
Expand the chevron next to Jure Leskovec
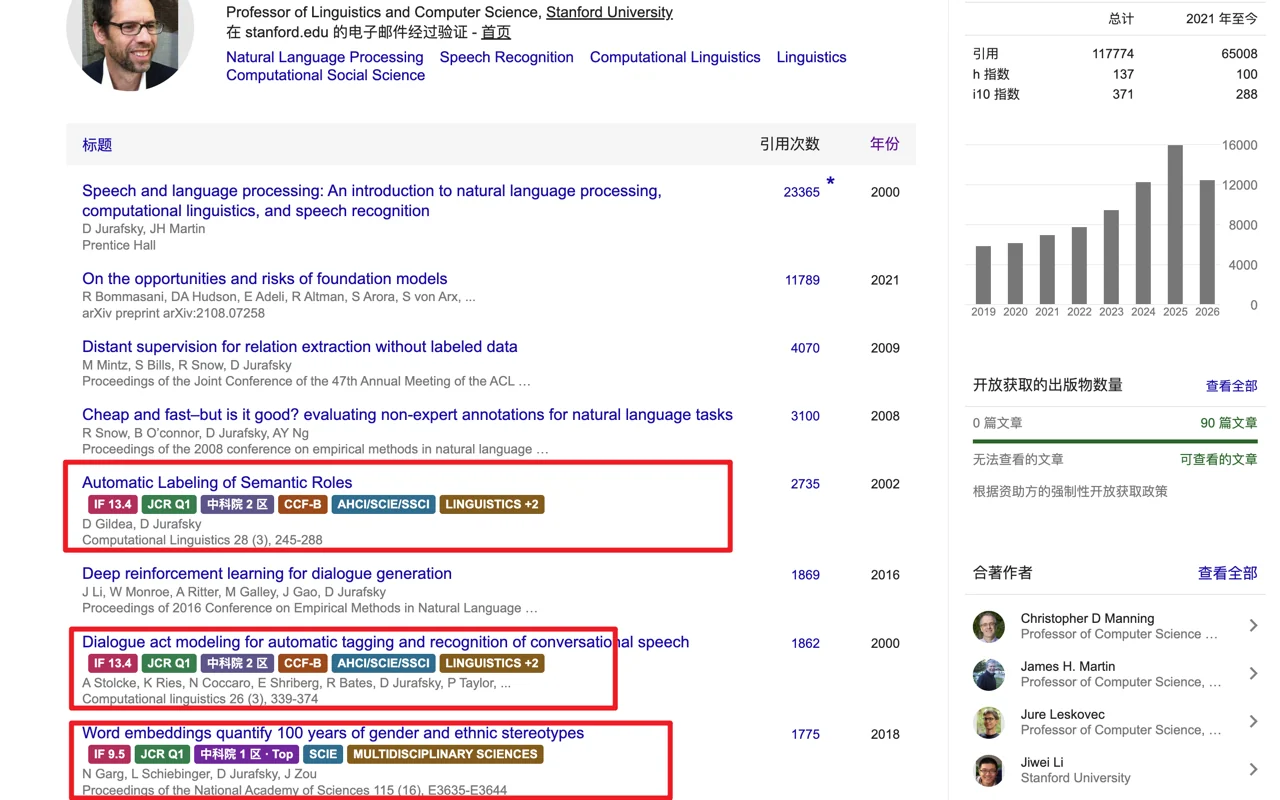click(x=1253, y=722)
